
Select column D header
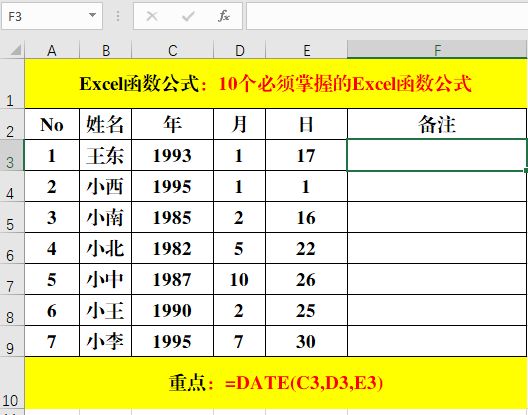239,51
